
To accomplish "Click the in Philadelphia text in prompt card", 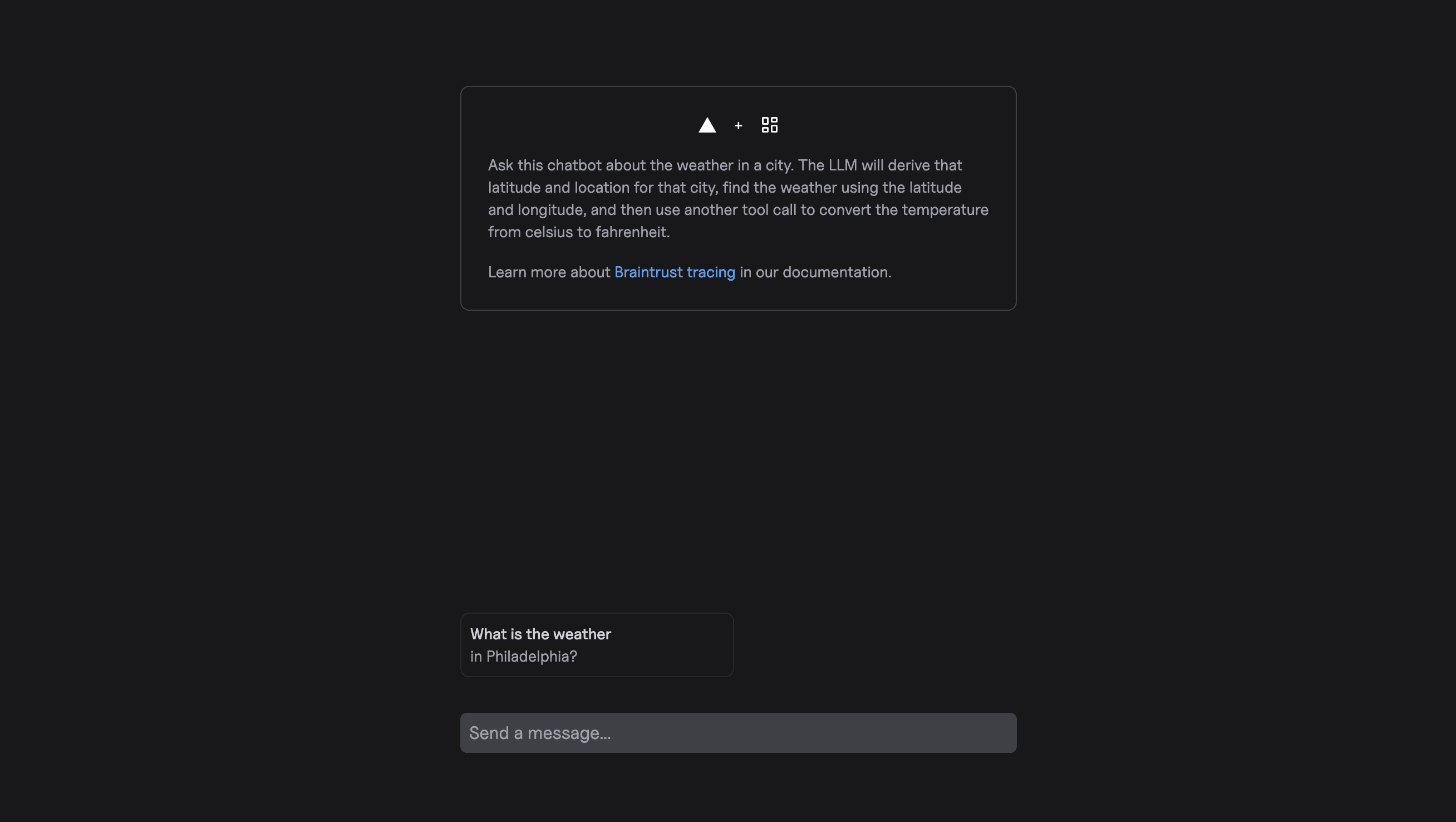I will (523, 656).
